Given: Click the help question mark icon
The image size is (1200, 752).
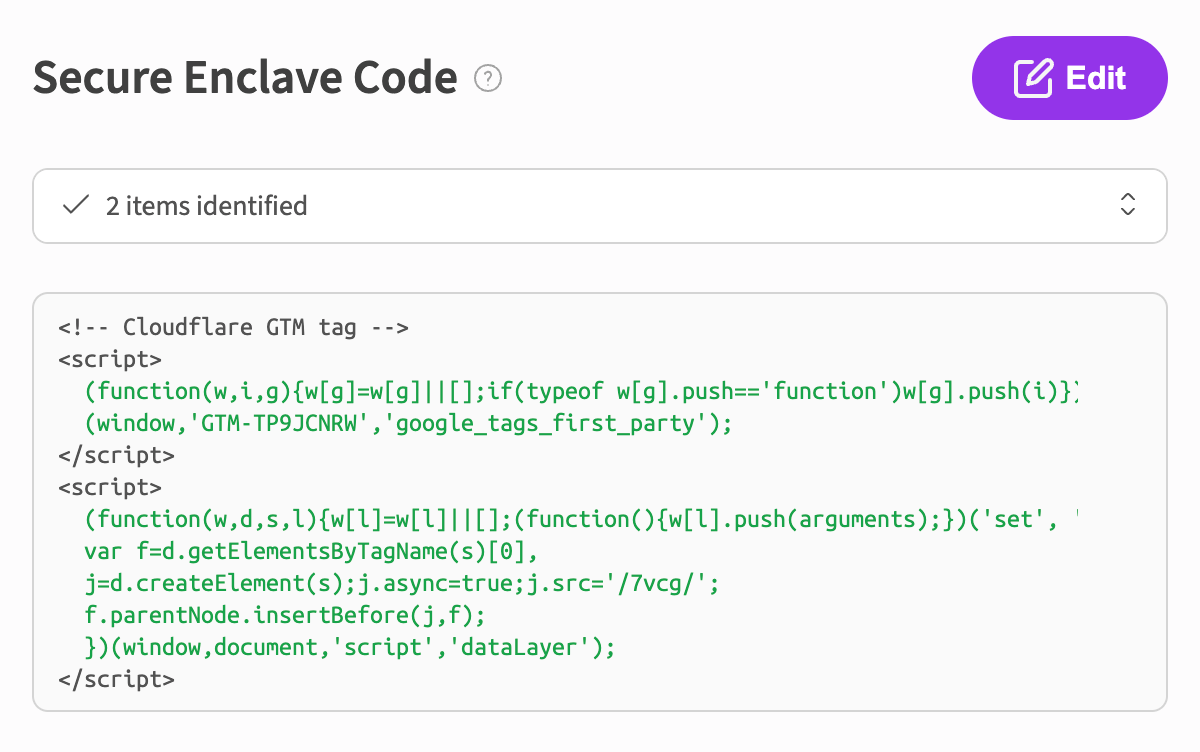Looking at the screenshot, I should click(488, 78).
